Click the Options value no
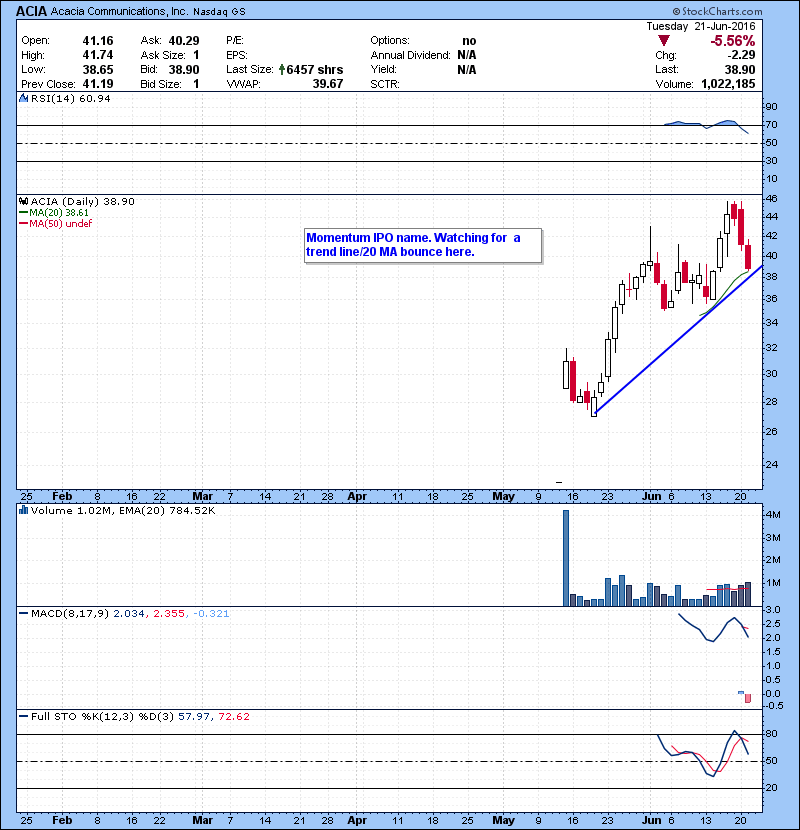The width and height of the screenshot is (800, 830). [x=469, y=41]
